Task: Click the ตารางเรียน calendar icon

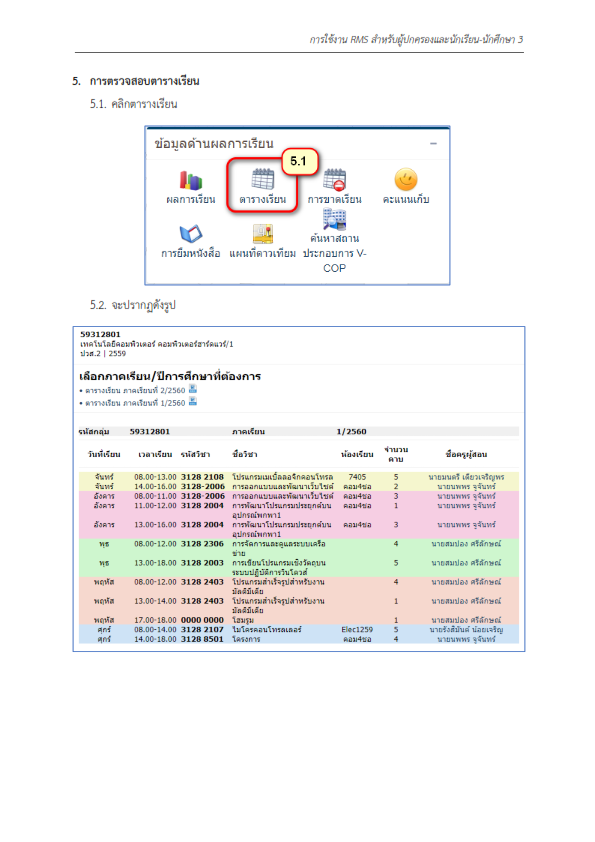Action: pyautogui.click(x=263, y=179)
